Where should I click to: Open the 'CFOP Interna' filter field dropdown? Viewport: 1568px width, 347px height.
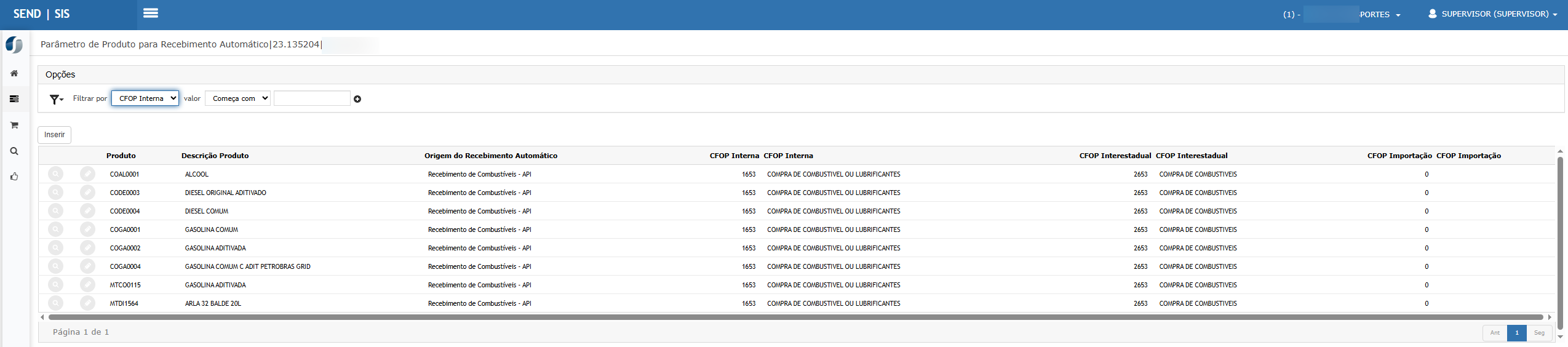click(145, 98)
